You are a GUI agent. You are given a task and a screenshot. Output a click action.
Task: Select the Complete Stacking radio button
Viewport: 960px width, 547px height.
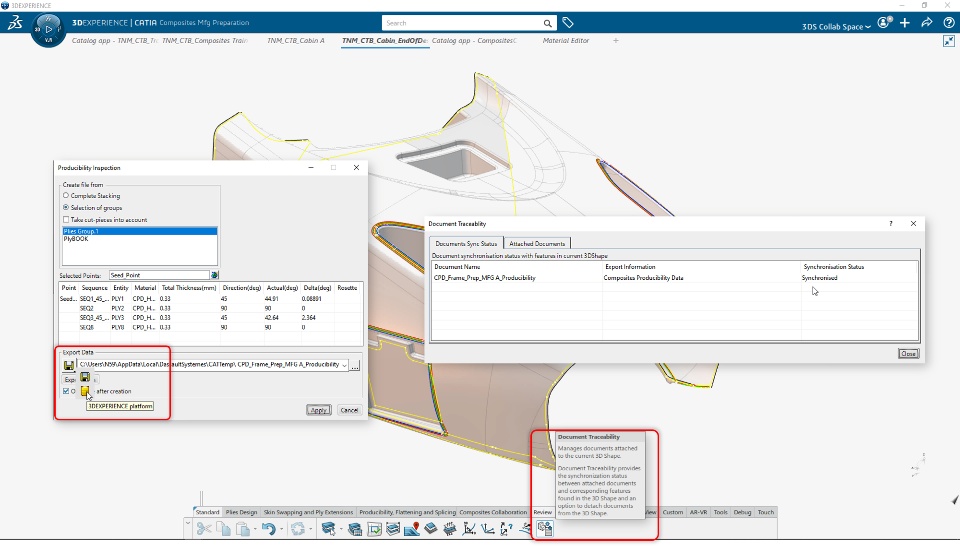[66, 195]
